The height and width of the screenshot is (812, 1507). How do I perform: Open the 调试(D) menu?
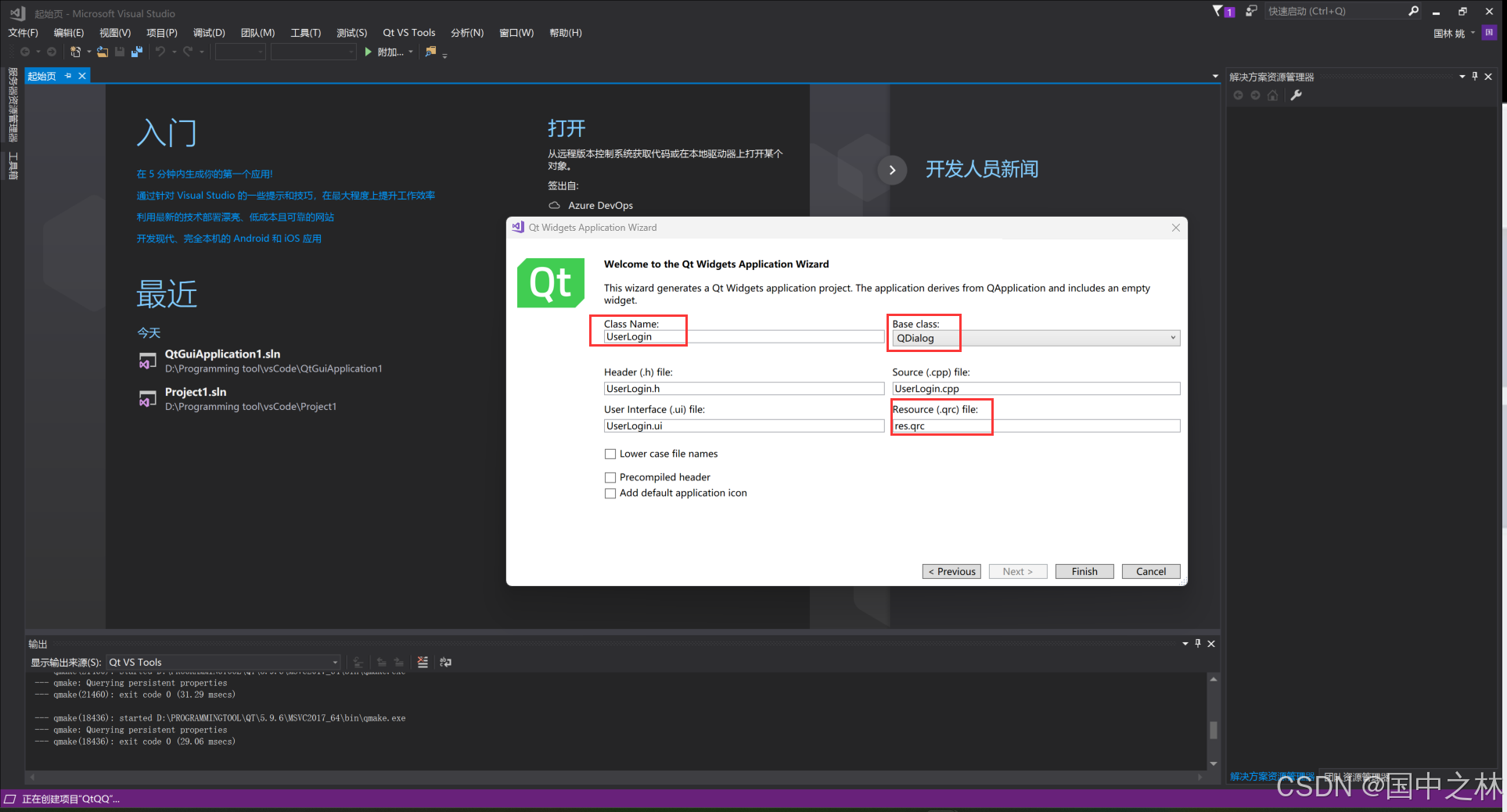(x=209, y=33)
